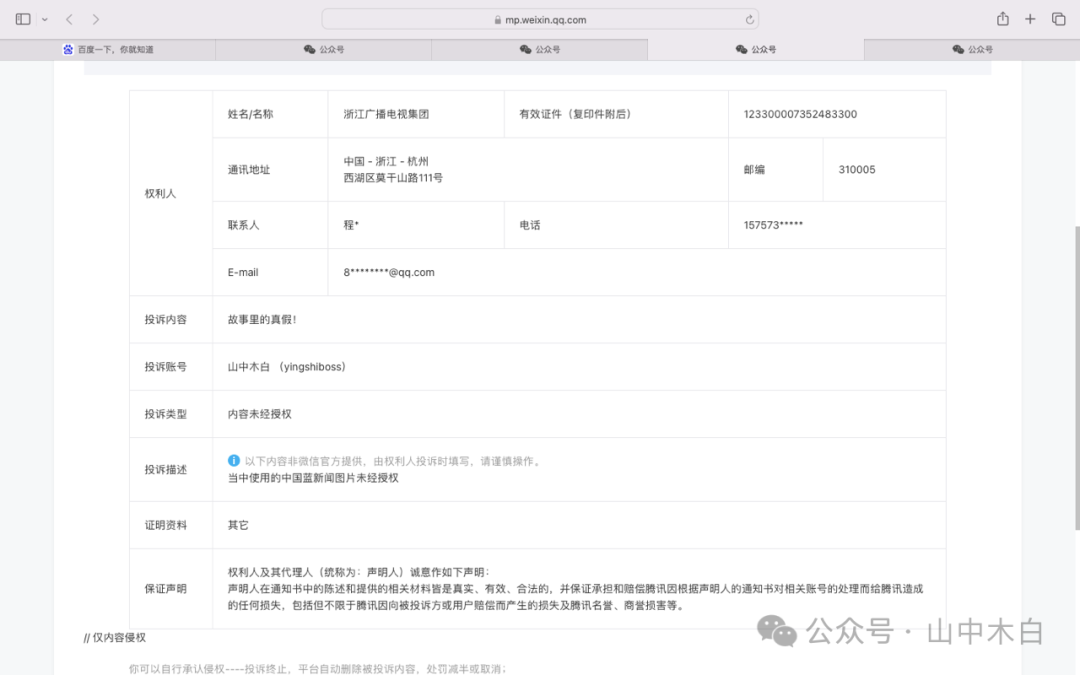Screen dimensions: 1080x675
Task: Select the active third 公众号 tab
Action: coord(756,50)
